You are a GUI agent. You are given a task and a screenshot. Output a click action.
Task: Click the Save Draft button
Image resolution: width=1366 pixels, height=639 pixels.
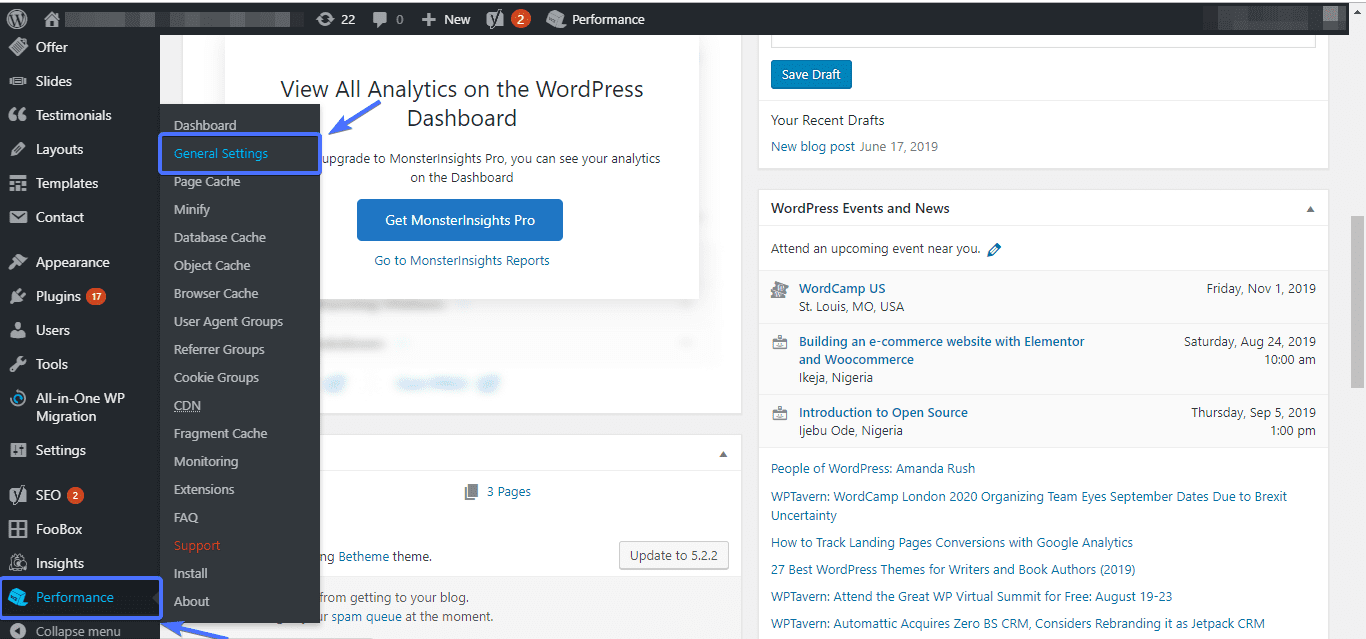click(811, 75)
